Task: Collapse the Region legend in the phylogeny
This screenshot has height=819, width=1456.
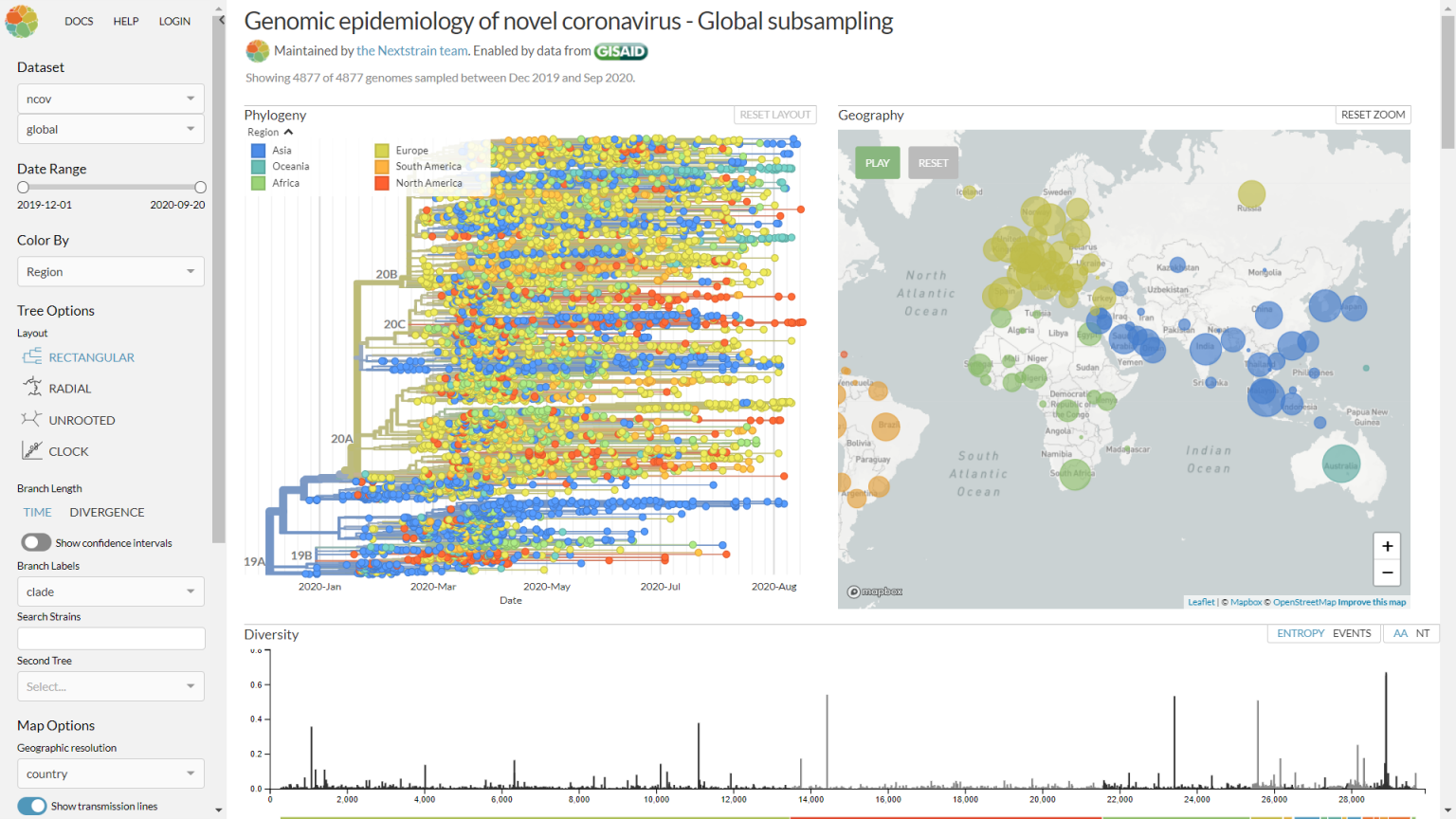Action: point(289,132)
